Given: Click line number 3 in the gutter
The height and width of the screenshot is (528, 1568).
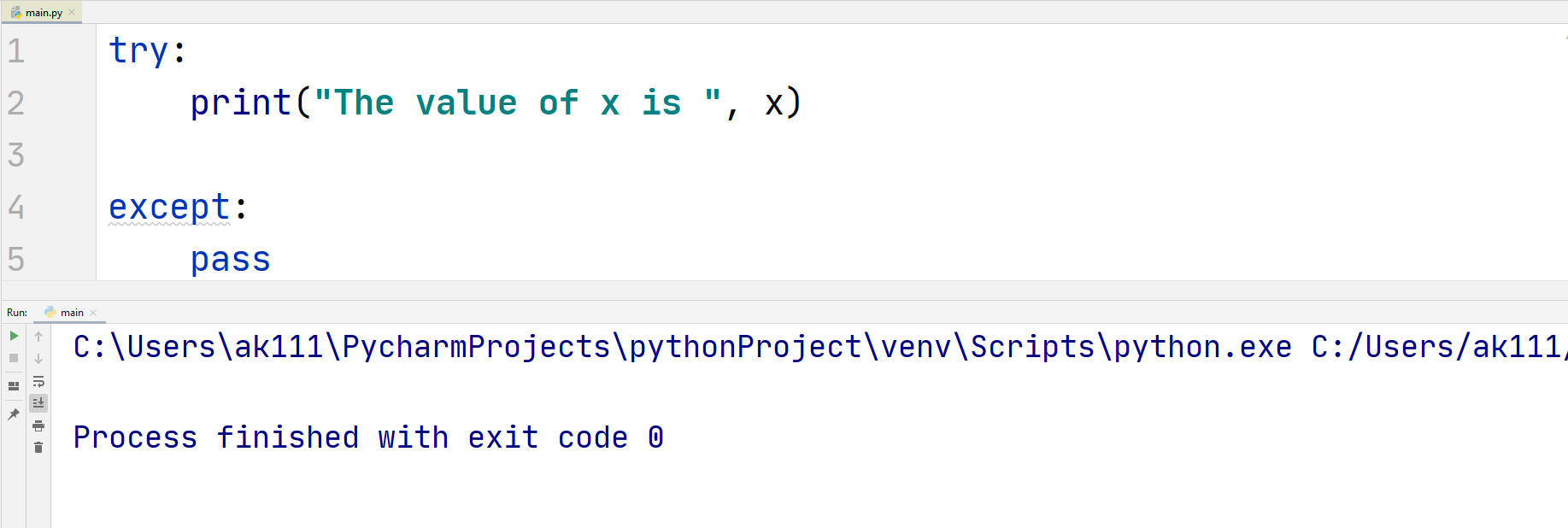Looking at the screenshot, I should click(16, 155).
